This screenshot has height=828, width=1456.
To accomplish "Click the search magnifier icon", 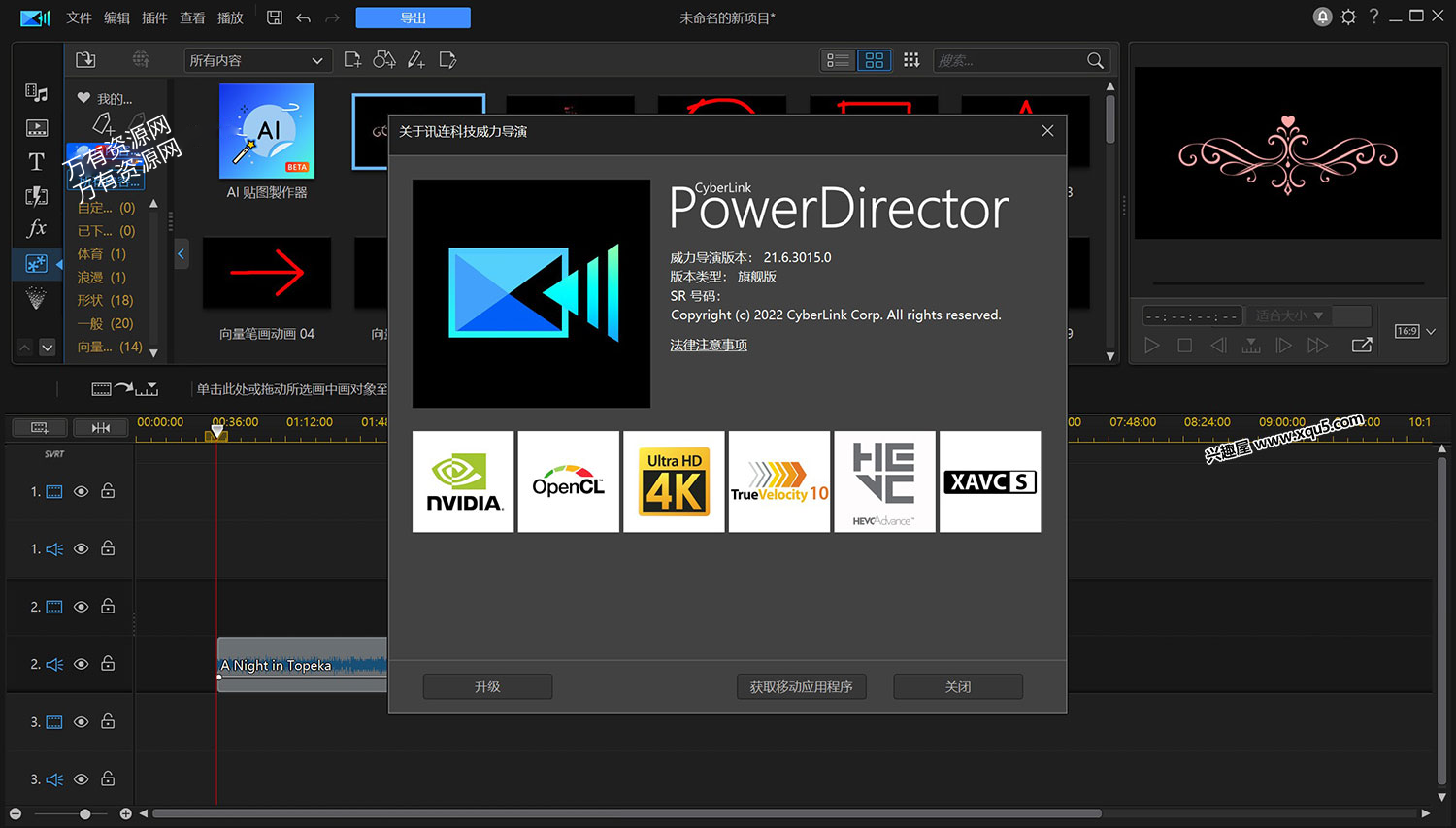I will pos(1095,60).
